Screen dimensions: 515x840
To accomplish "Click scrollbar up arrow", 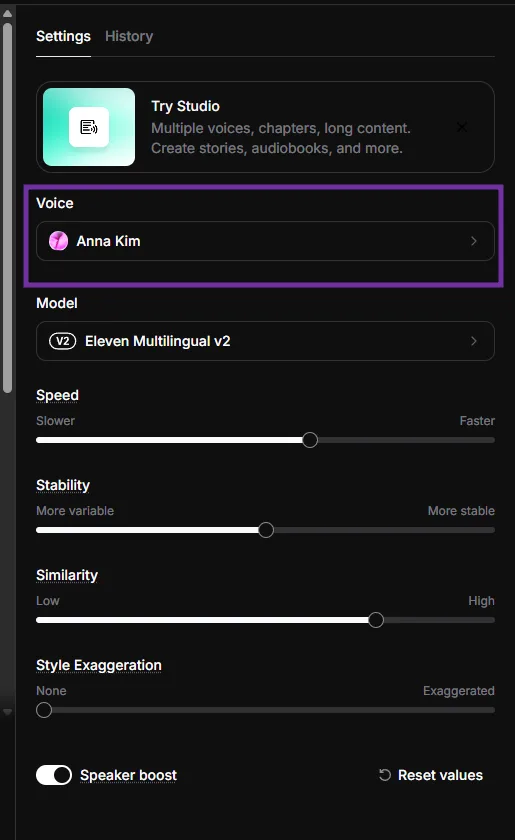I will coord(8,13).
